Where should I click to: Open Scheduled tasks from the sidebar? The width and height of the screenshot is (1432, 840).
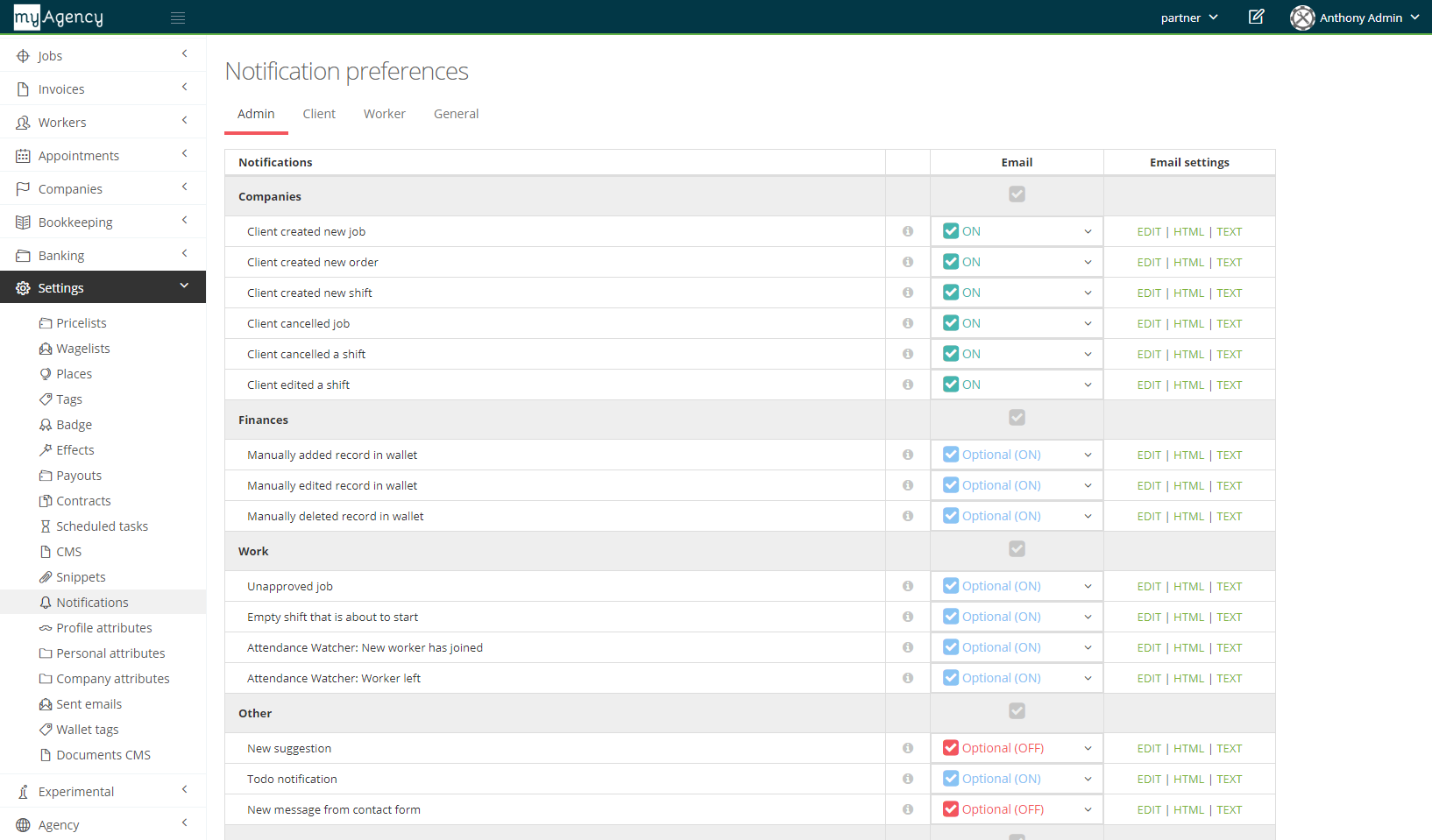[x=103, y=526]
